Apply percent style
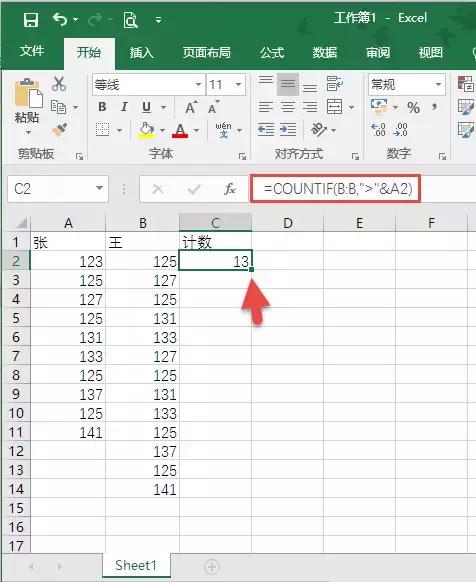This screenshot has width=476, height=582. point(413,108)
